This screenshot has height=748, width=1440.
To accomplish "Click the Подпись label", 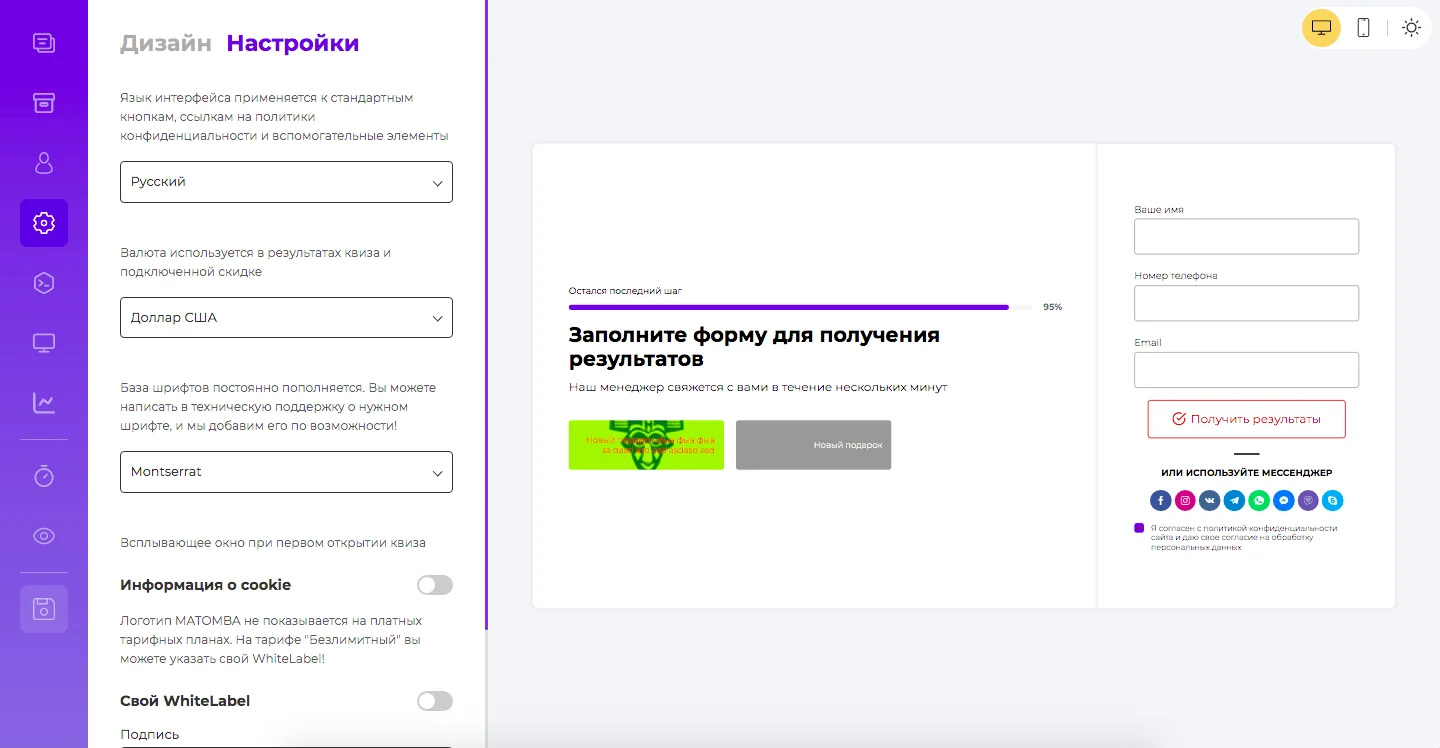I will (x=150, y=735).
